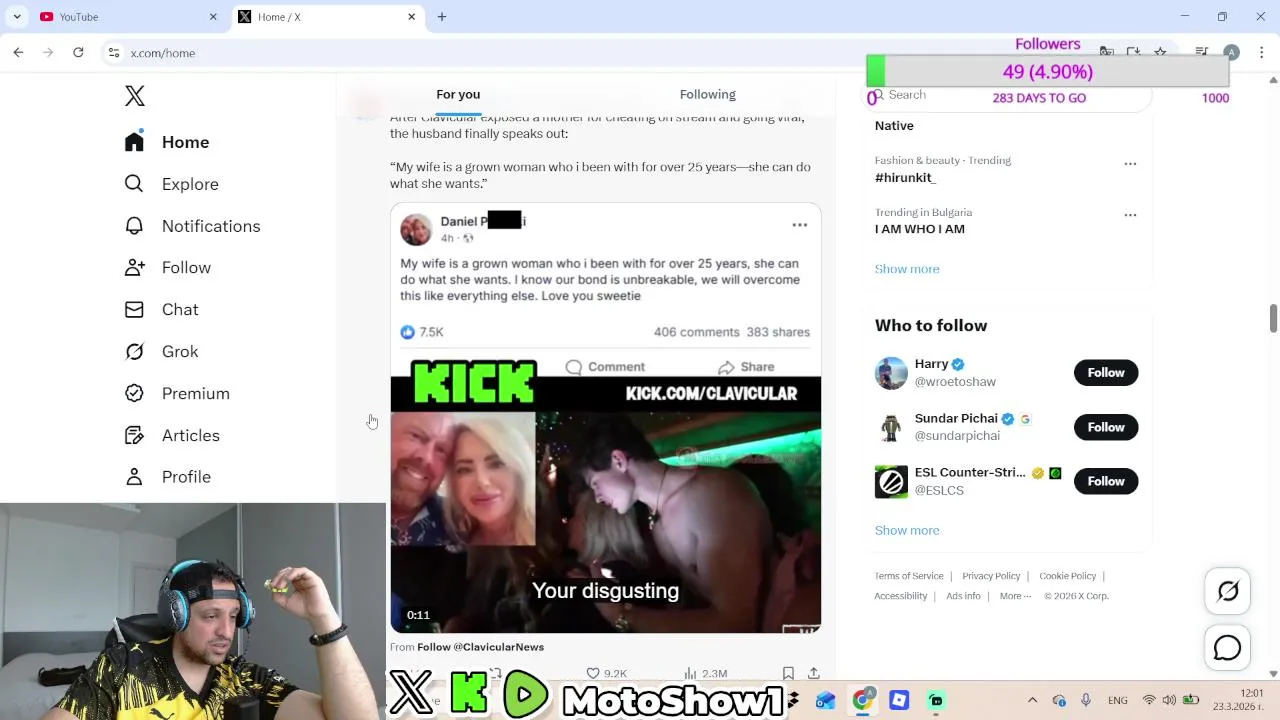Switch to the Following tab
The image size is (1280, 720).
(x=708, y=94)
